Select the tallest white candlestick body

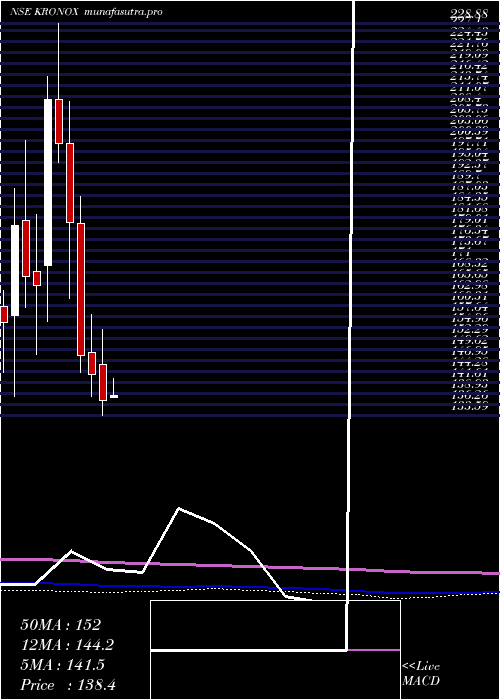(x=48, y=182)
